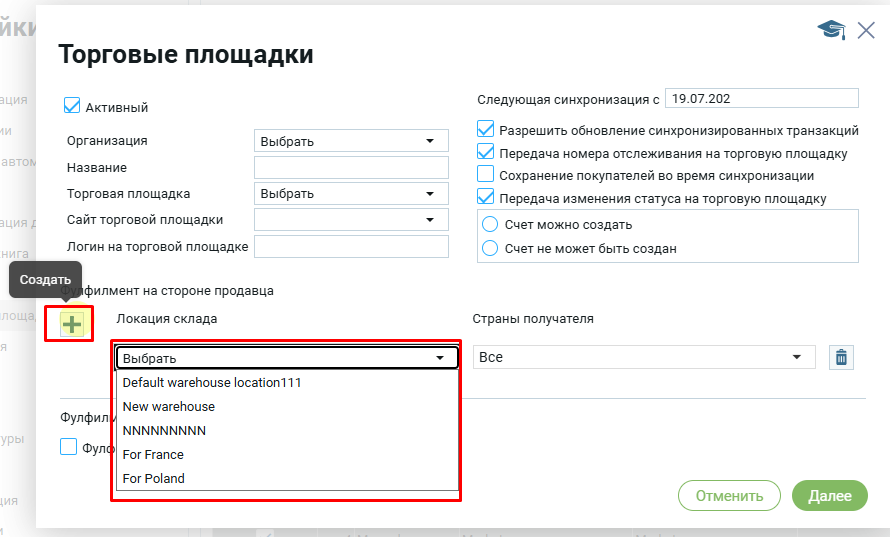890x537 pixels.
Task: Click the Название input field
Action: [351, 167]
